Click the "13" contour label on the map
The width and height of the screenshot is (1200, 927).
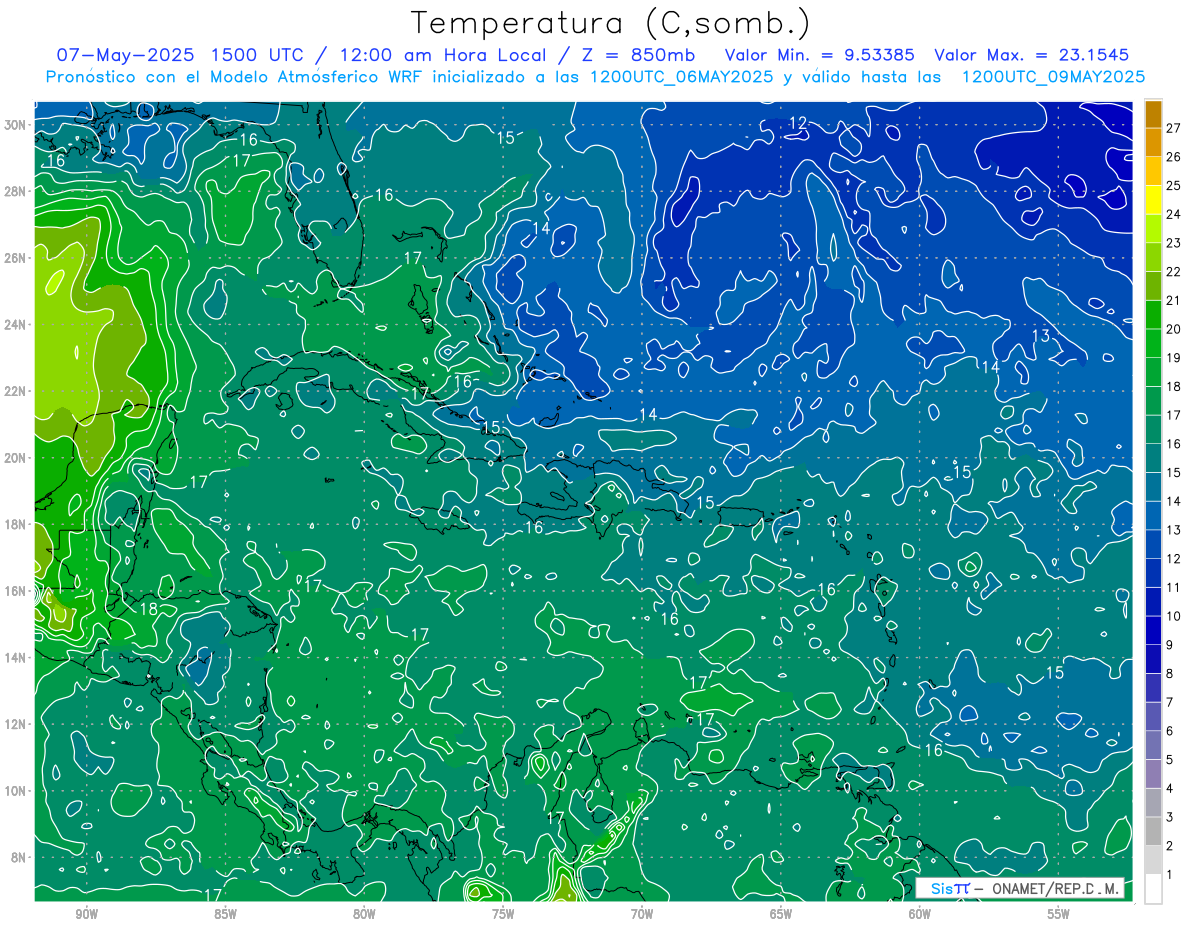click(x=1041, y=335)
